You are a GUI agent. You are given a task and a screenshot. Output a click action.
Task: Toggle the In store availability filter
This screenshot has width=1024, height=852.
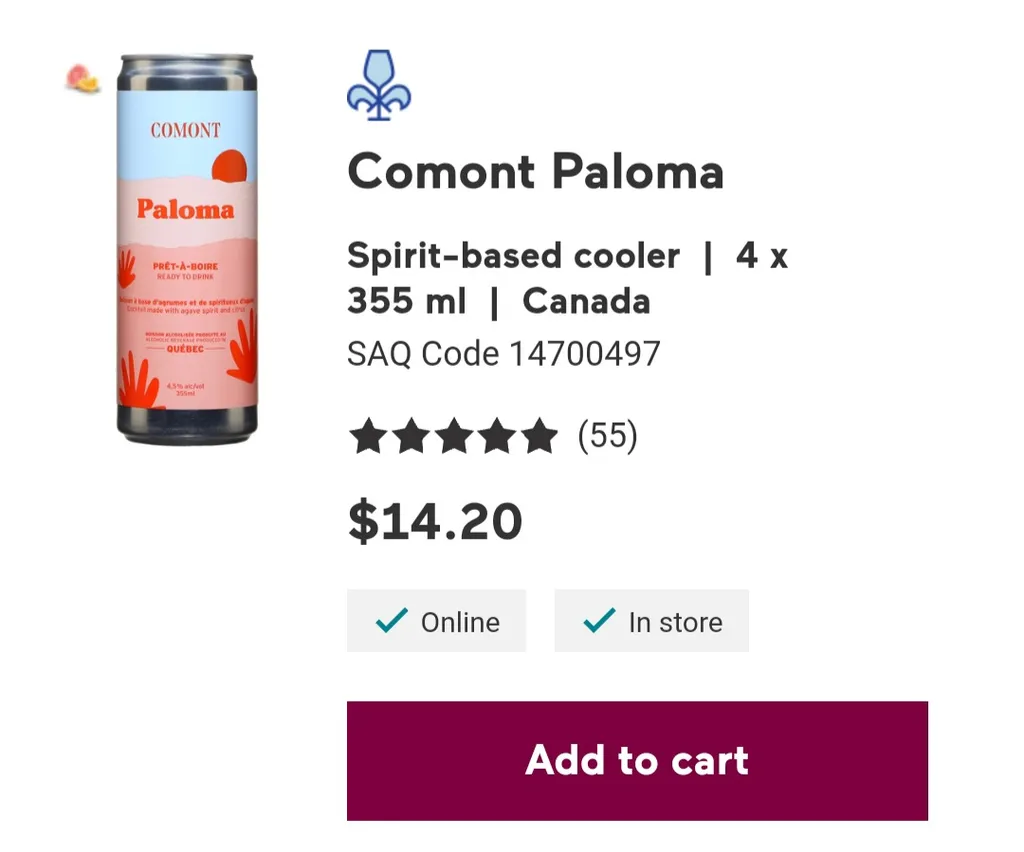click(x=651, y=620)
